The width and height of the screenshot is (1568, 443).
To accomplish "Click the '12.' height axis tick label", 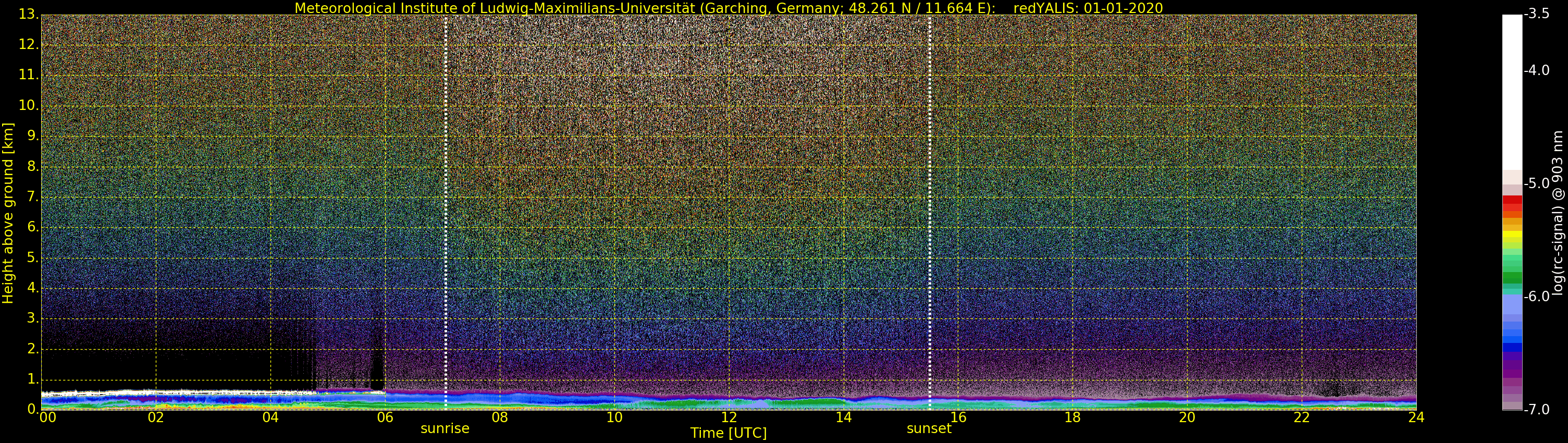I will point(30,44).
